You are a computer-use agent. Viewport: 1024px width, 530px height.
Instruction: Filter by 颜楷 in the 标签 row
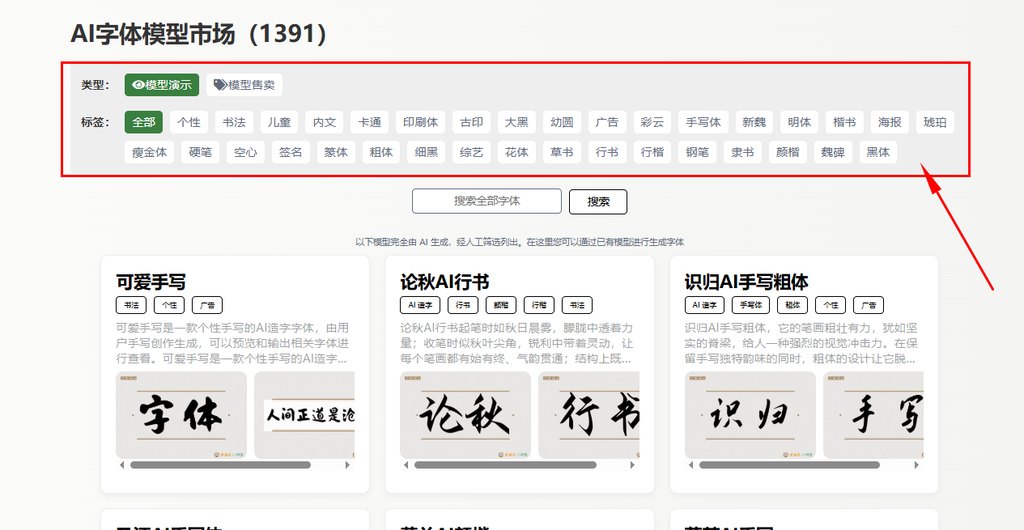(788, 152)
